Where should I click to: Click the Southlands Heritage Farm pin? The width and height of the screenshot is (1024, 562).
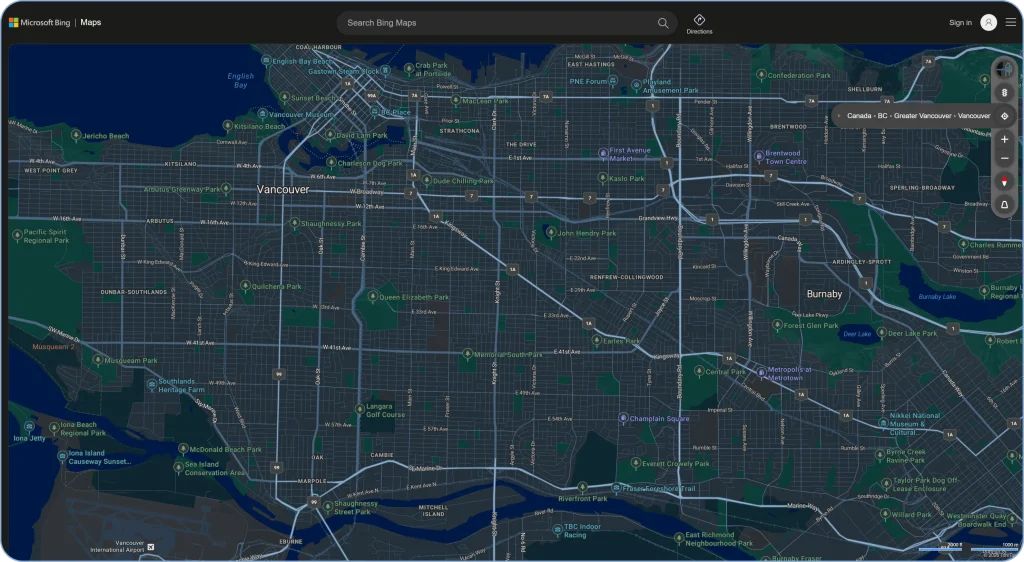click(152, 384)
